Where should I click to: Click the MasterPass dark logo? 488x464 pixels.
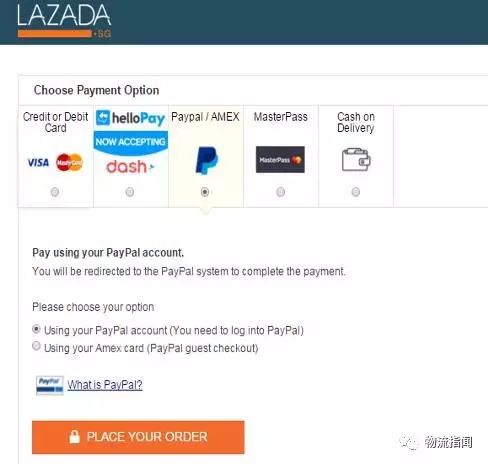point(280,160)
